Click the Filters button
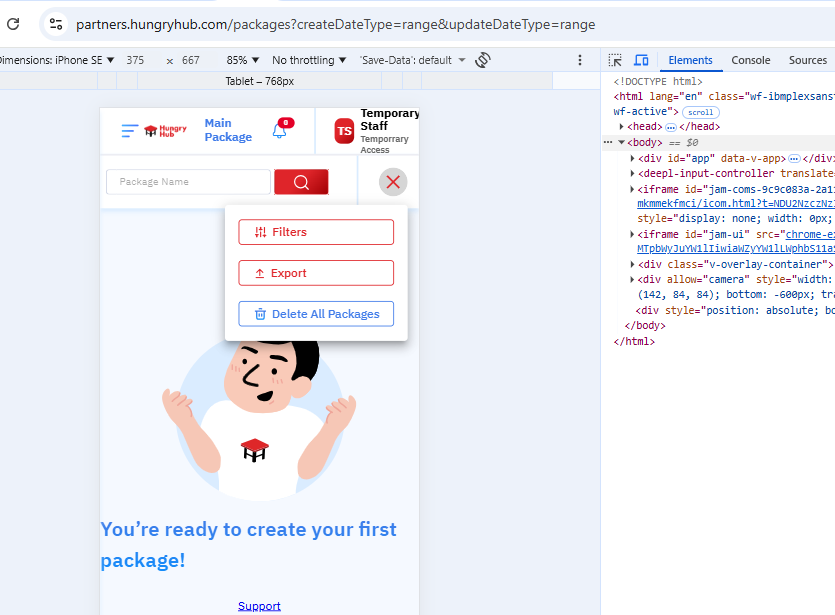This screenshot has width=835, height=615. (316, 232)
